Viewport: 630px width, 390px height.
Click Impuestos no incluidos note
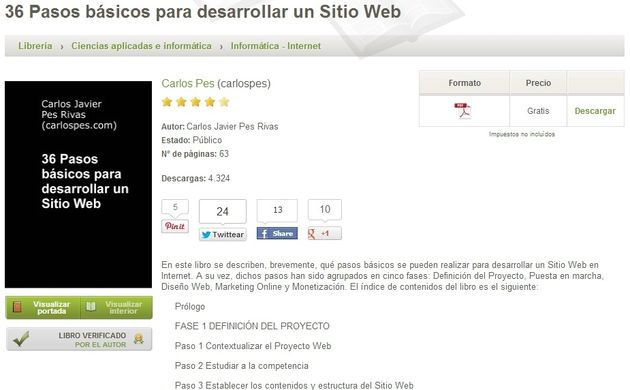point(522,134)
